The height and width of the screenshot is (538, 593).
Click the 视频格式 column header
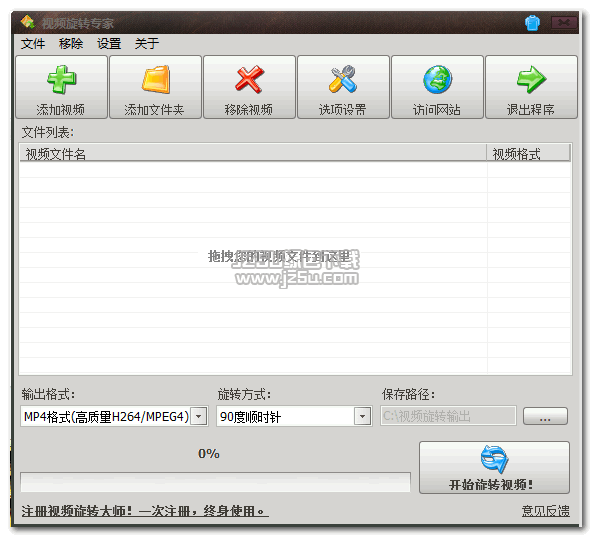tap(528, 153)
